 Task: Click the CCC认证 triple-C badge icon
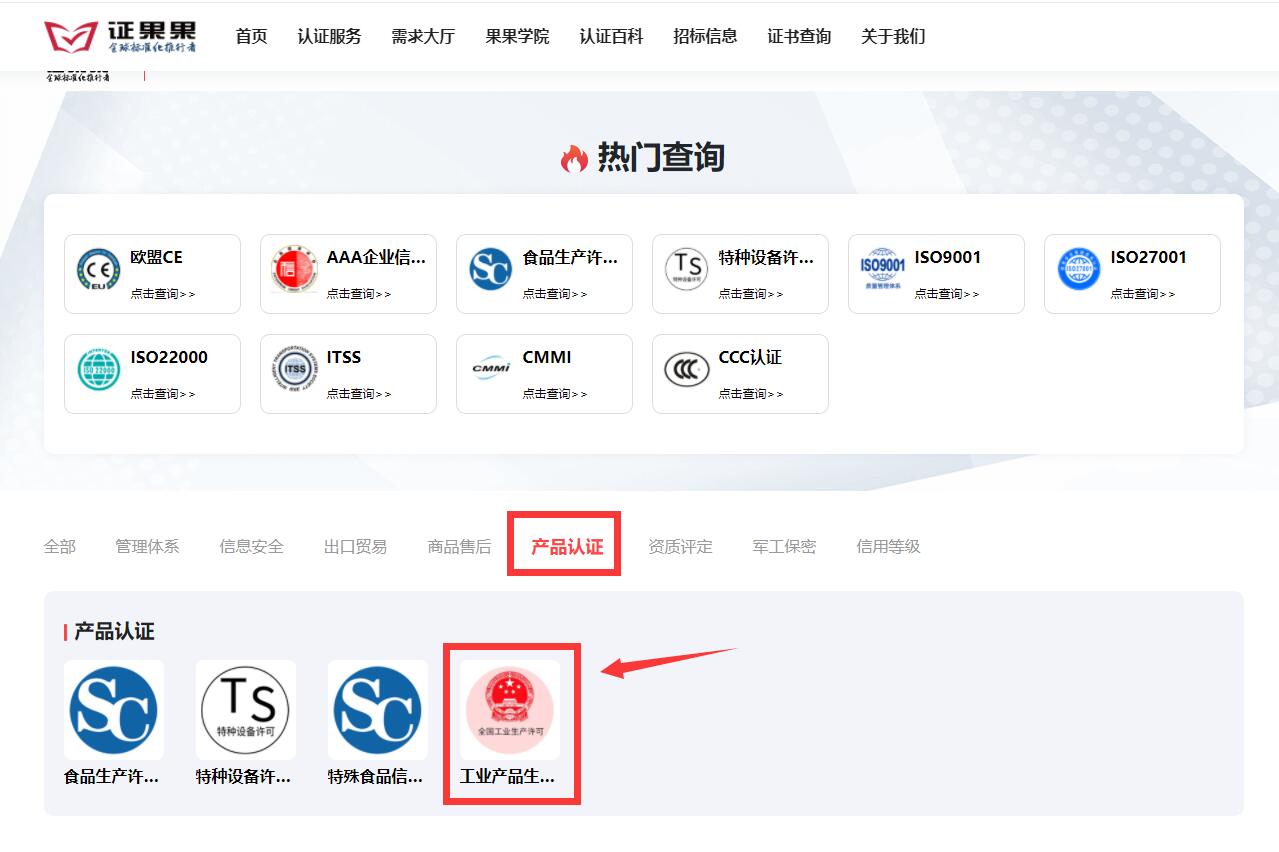click(685, 368)
